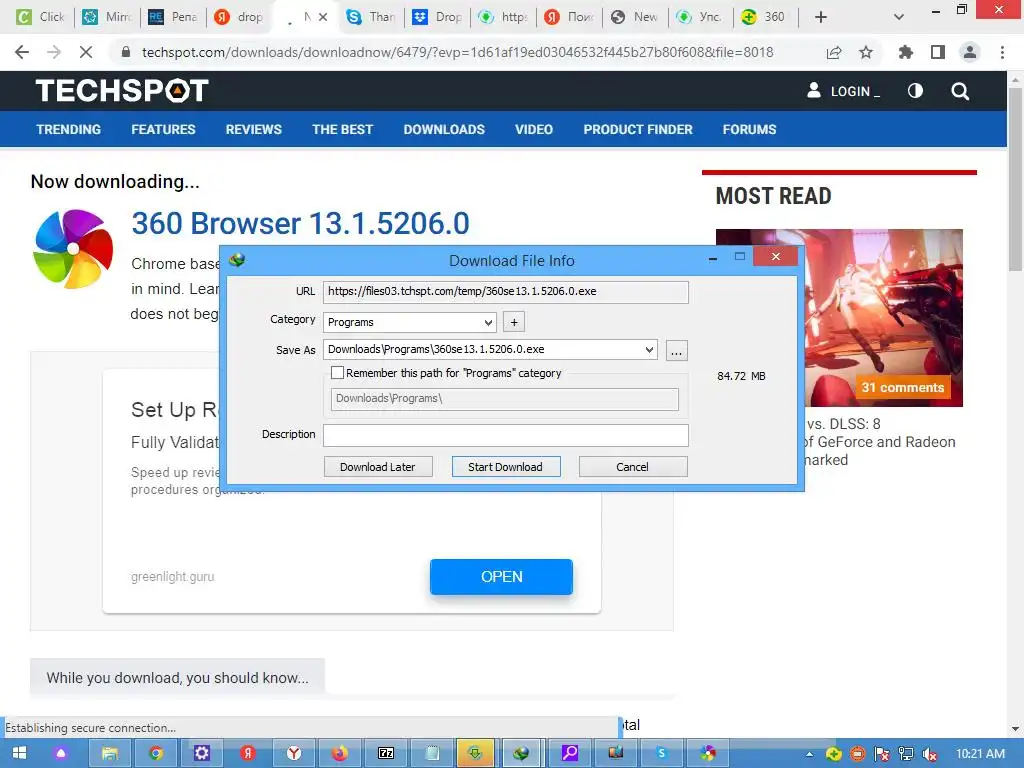Open File Explorer from the taskbar
Viewport: 1024px width, 768px height.
tap(109, 754)
